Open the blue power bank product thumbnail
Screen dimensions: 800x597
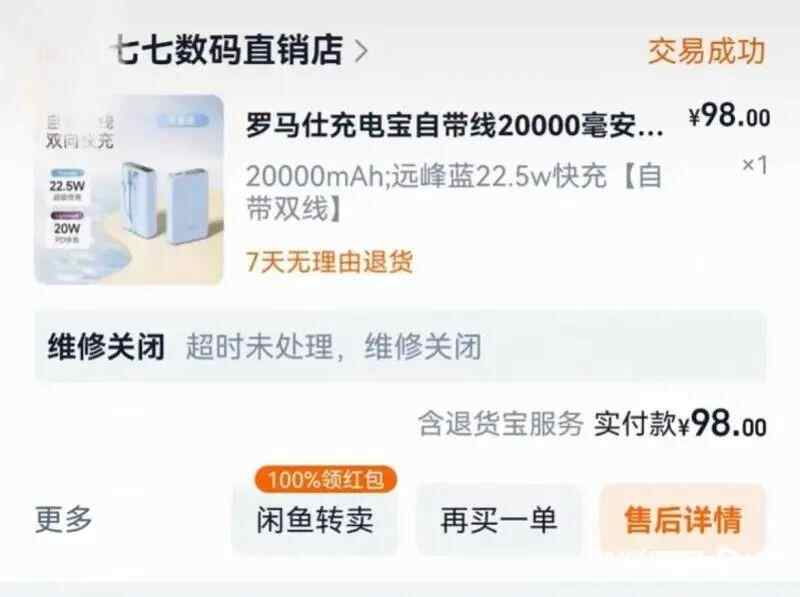tap(129, 189)
